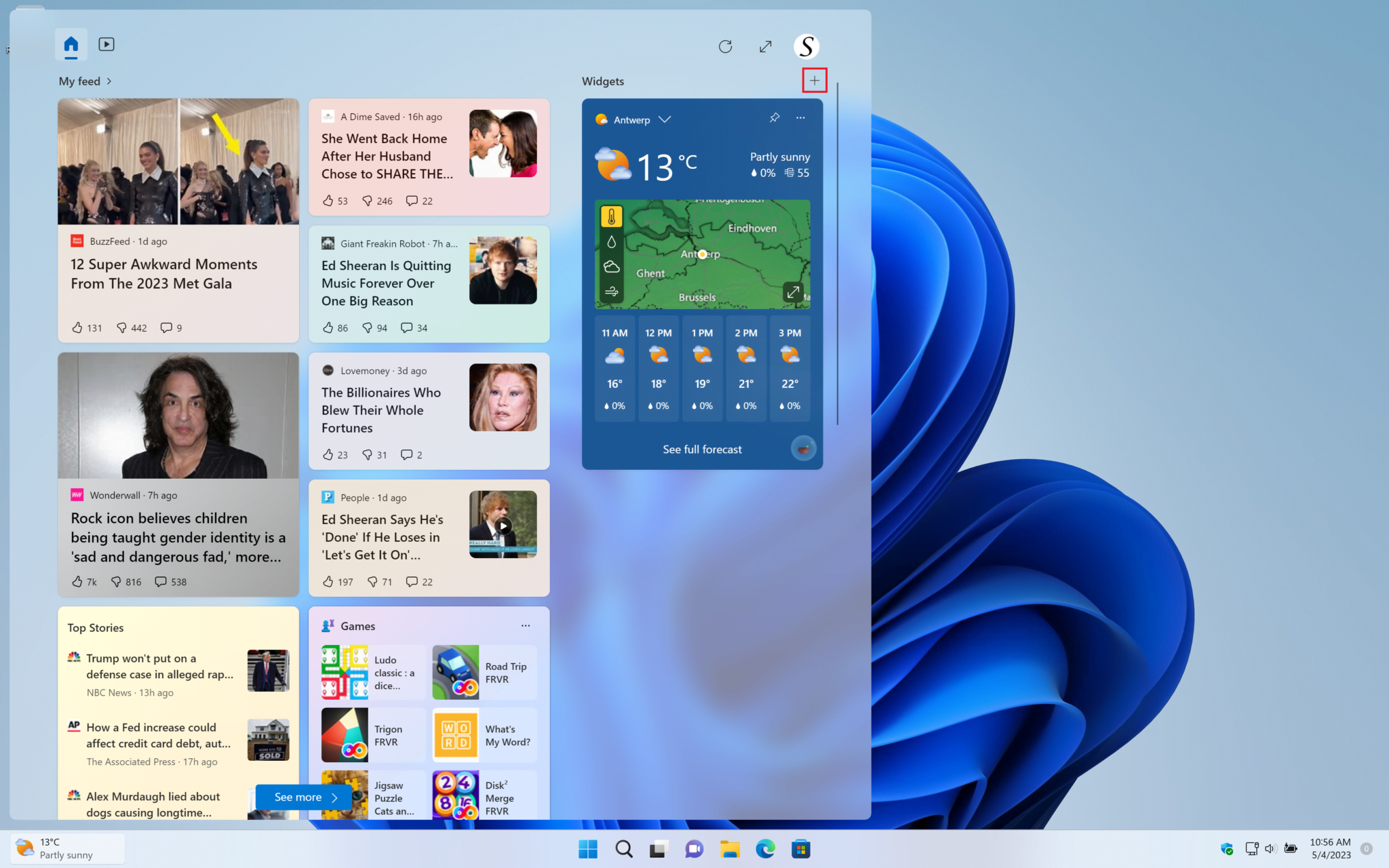This screenshot has width=1389, height=868.
Task: Select the wind layer on weather map
Action: click(612, 291)
